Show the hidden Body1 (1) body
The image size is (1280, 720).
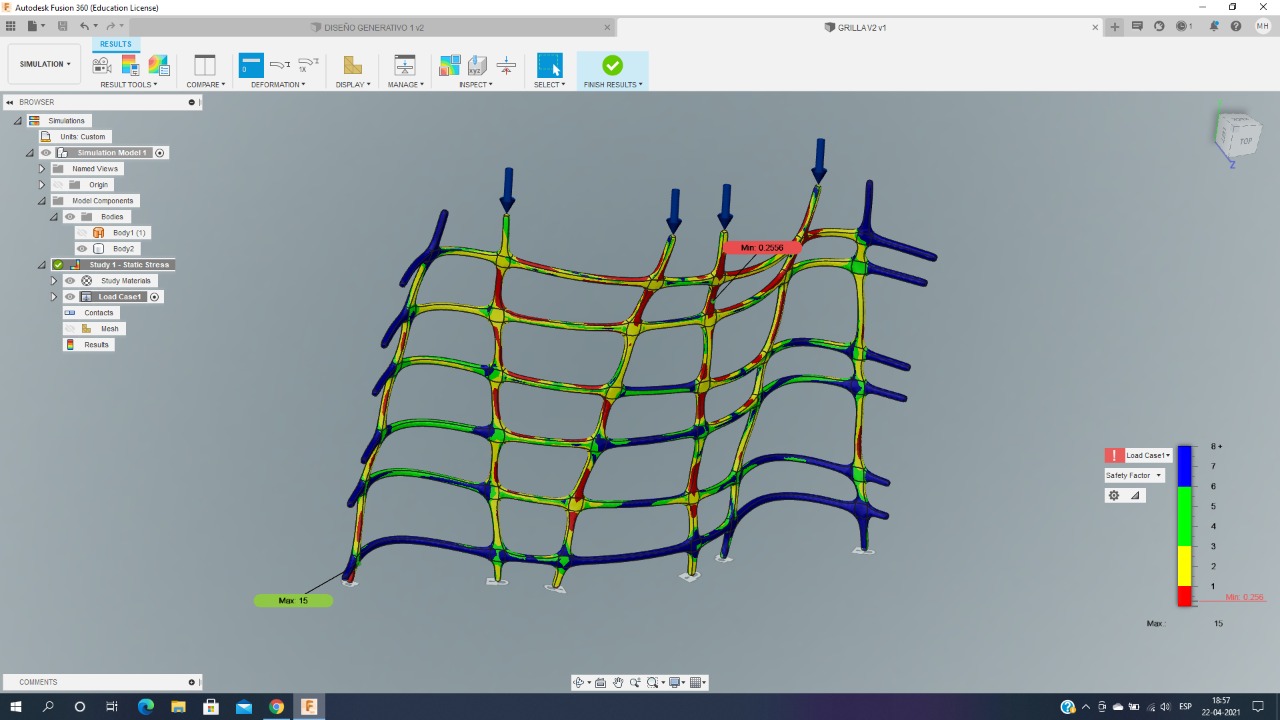(82, 233)
